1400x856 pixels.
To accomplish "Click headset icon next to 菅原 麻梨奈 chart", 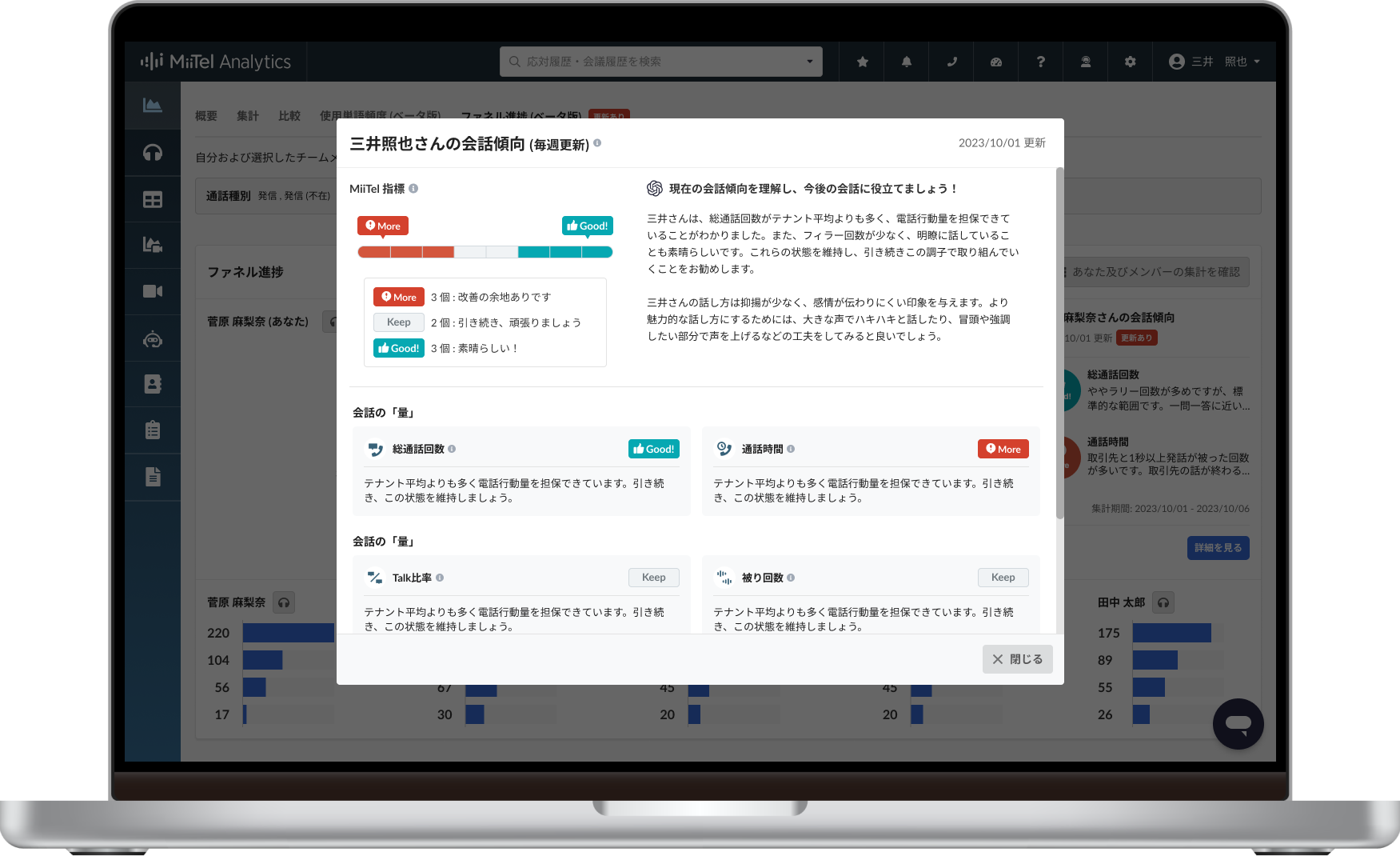I will (284, 602).
